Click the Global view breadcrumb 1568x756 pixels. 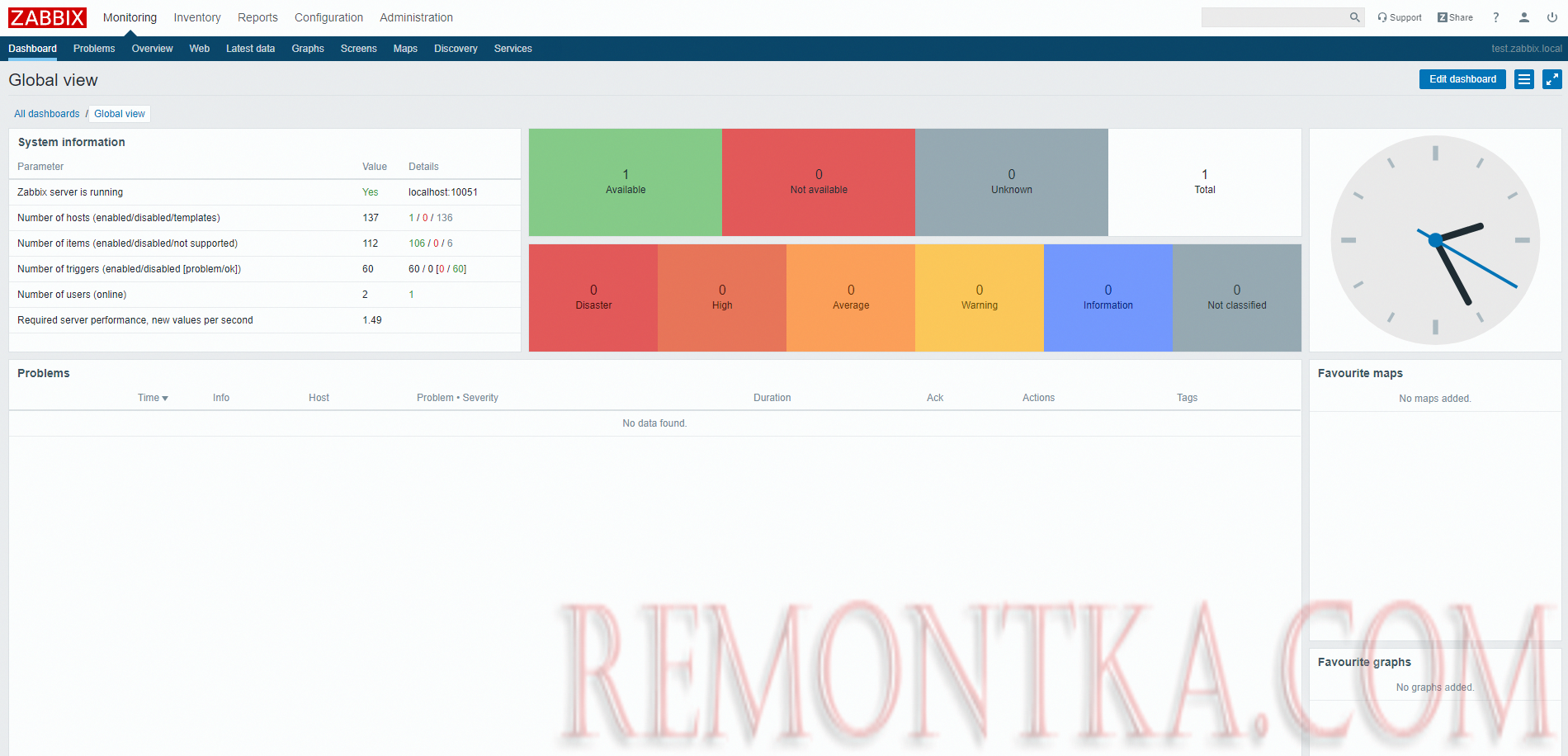point(120,114)
